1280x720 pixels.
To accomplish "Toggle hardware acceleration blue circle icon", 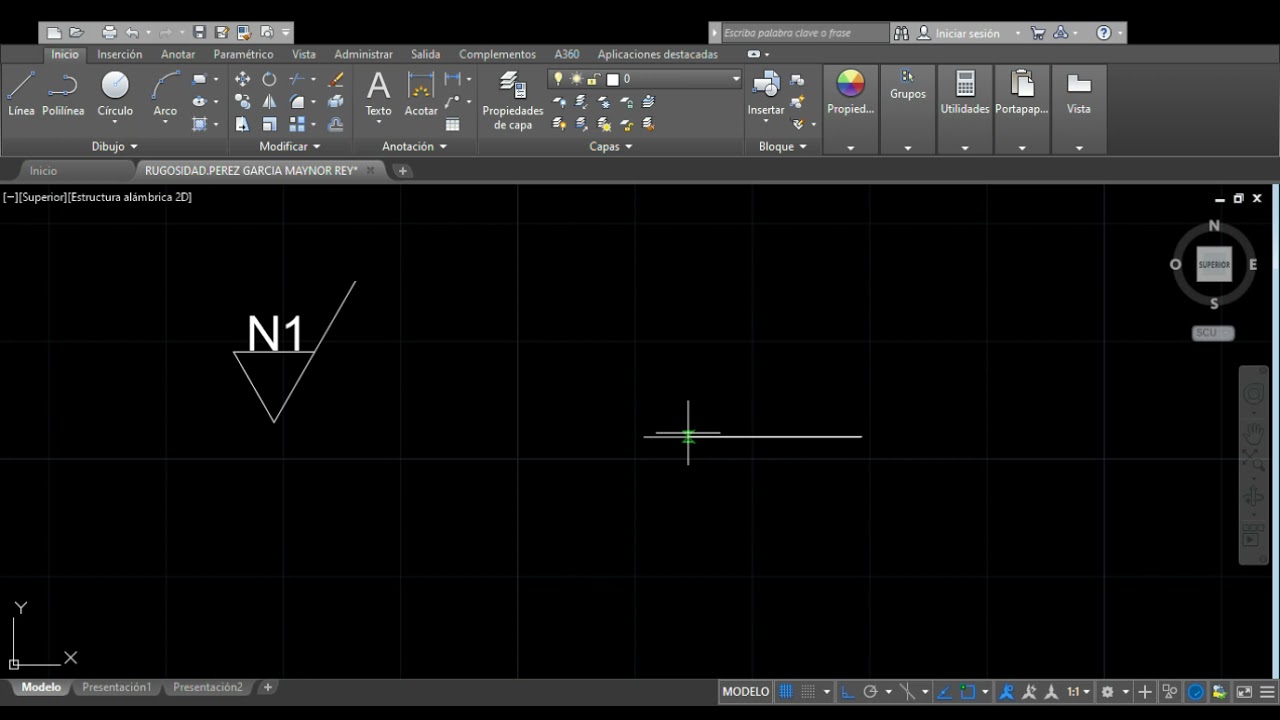I will [x=1196, y=691].
